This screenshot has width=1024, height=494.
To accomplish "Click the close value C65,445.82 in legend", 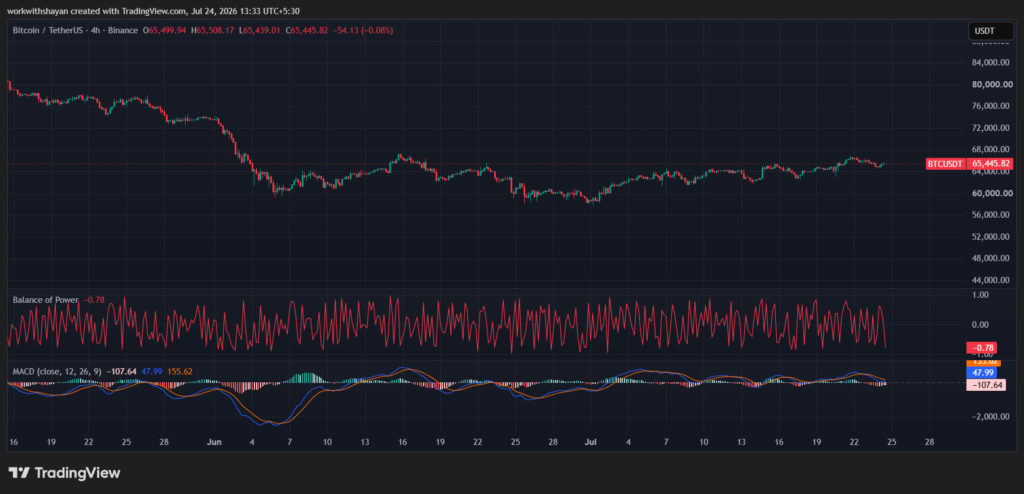I will (x=308, y=30).
